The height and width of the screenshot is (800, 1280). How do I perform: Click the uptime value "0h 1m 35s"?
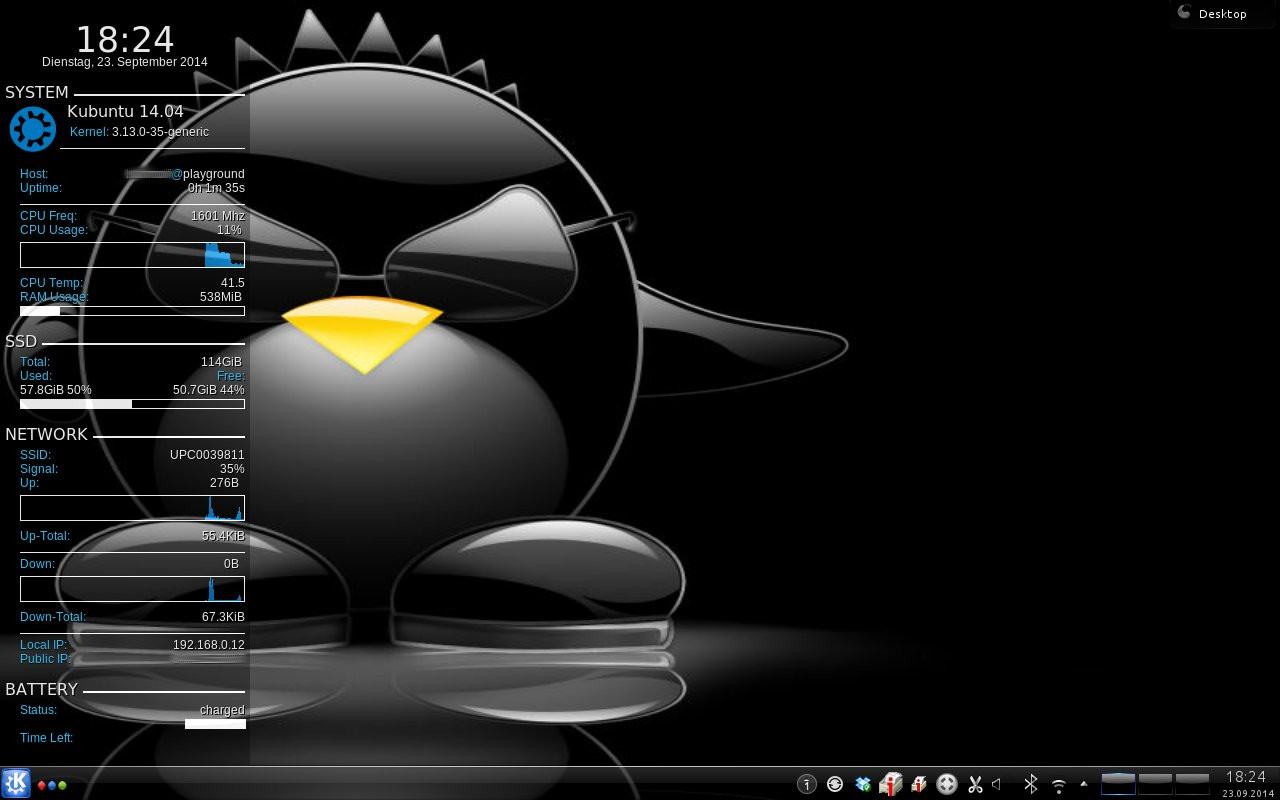216,188
